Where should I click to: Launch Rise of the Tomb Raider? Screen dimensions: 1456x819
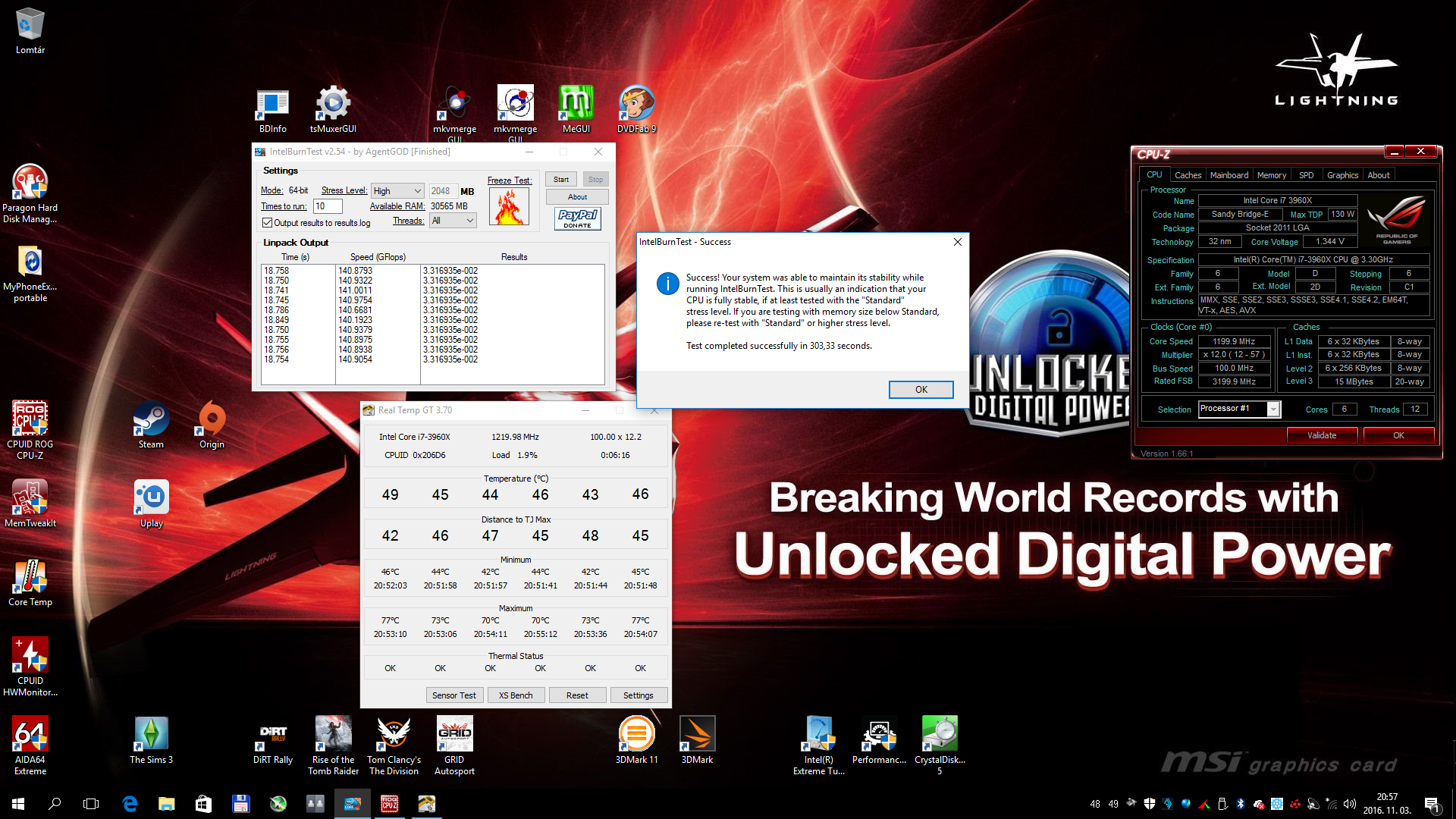tap(333, 746)
